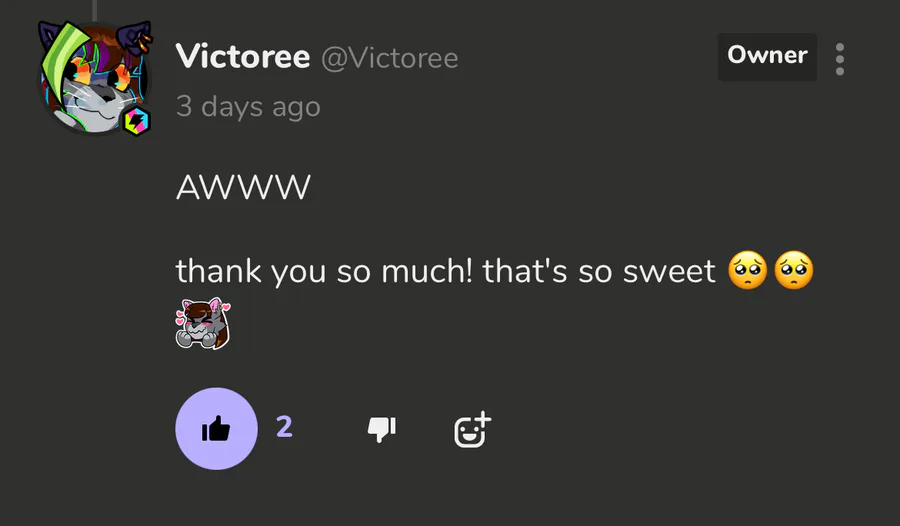This screenshot has height=526, width=900.
Task: Click the second pleading face emoji
Action: pyautogui.click(x=794, y=270)
